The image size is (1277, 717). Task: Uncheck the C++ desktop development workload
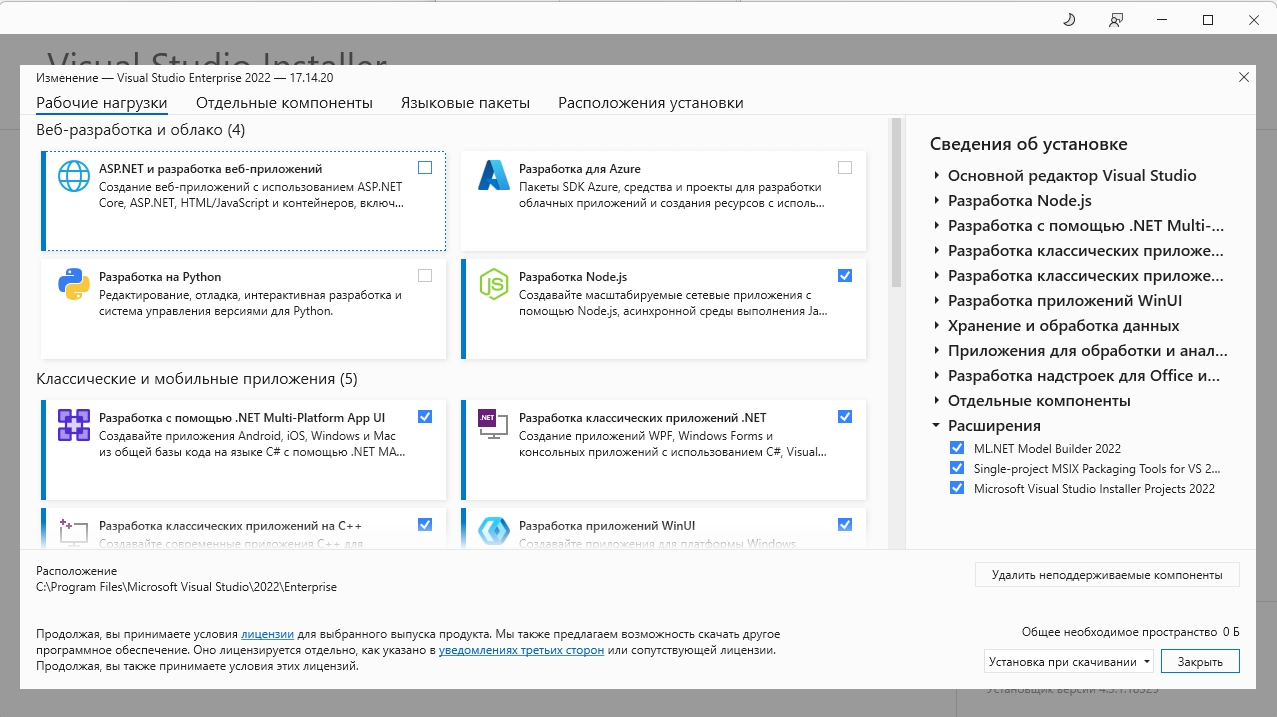point(425,525)
